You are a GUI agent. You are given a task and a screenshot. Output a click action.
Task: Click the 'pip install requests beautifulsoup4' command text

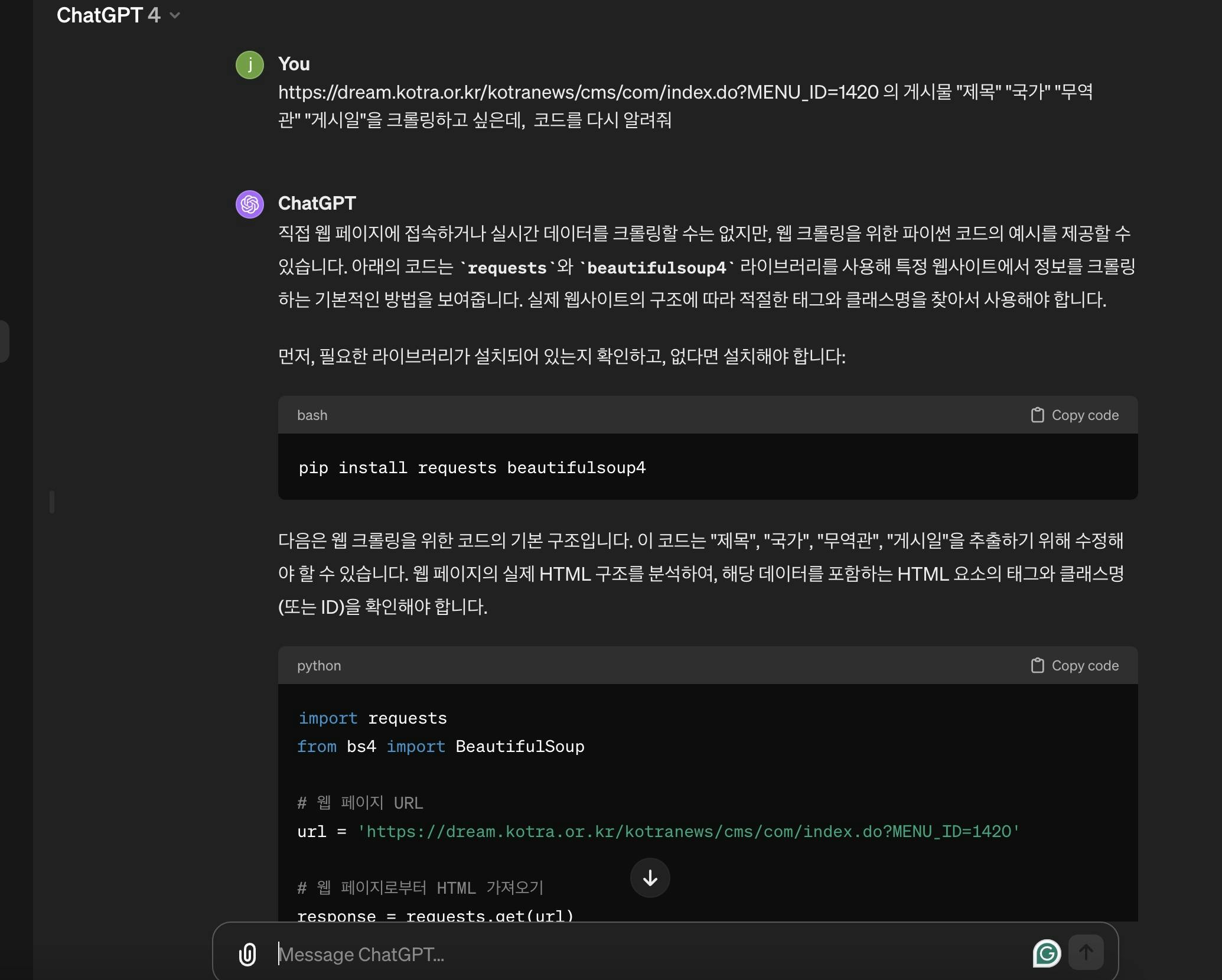click(x=472, y=468)
